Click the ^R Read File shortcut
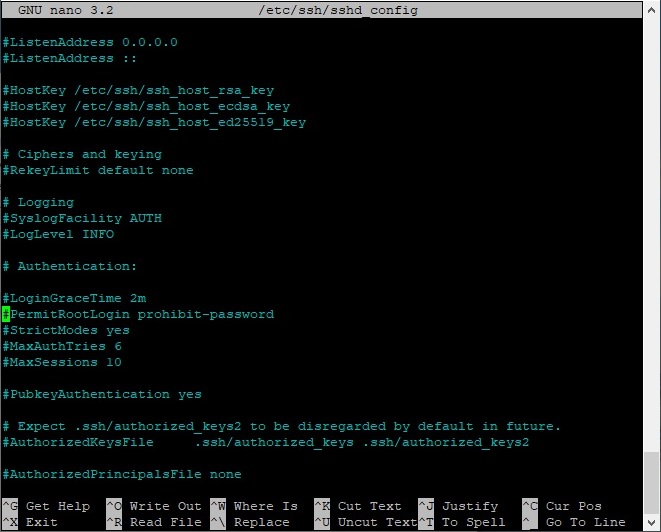Screen dimensions: 661x532 [x=154, y=522]
